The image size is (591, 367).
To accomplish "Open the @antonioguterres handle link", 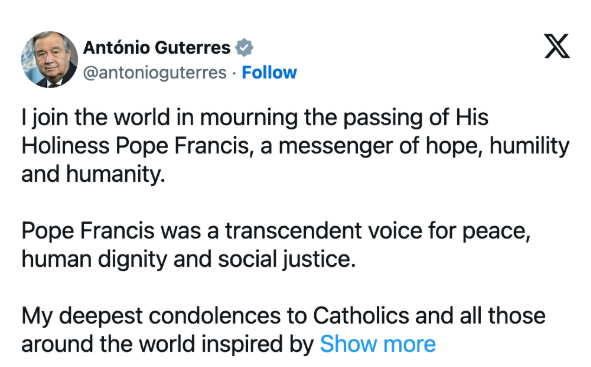I will point(155,72).
